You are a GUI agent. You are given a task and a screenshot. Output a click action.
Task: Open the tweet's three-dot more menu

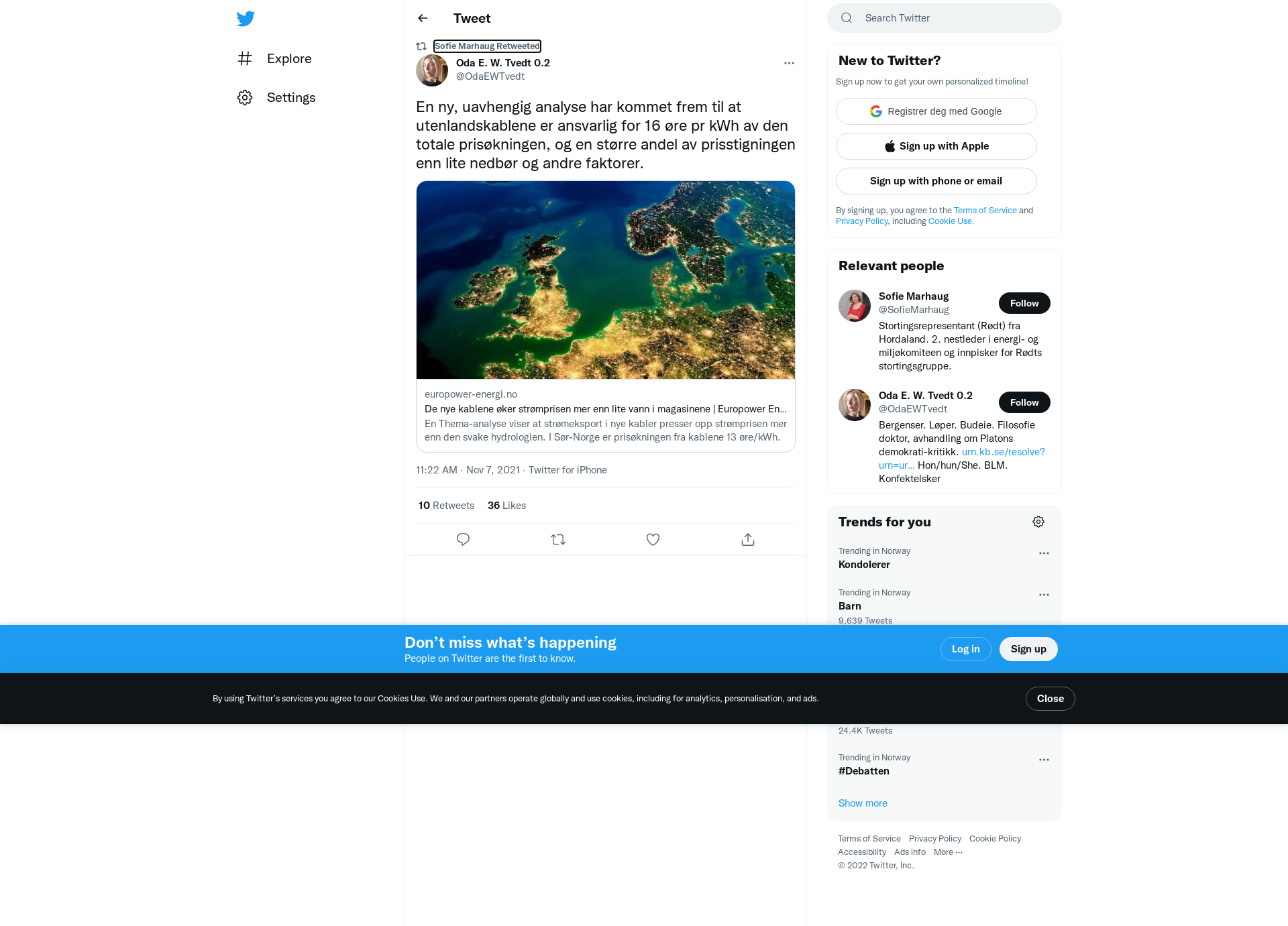coord(789,63)
